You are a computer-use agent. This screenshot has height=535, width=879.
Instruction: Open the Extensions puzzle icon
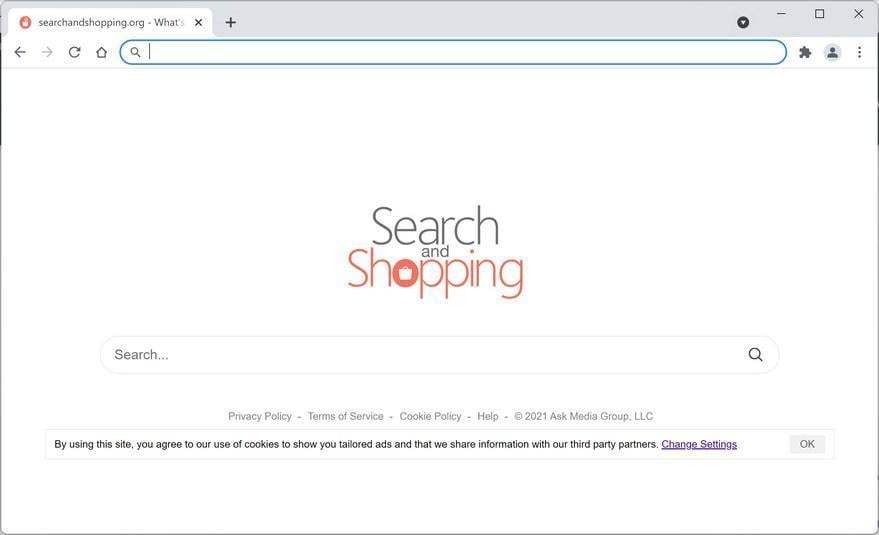pyautogui.click(x=805, y=52)
